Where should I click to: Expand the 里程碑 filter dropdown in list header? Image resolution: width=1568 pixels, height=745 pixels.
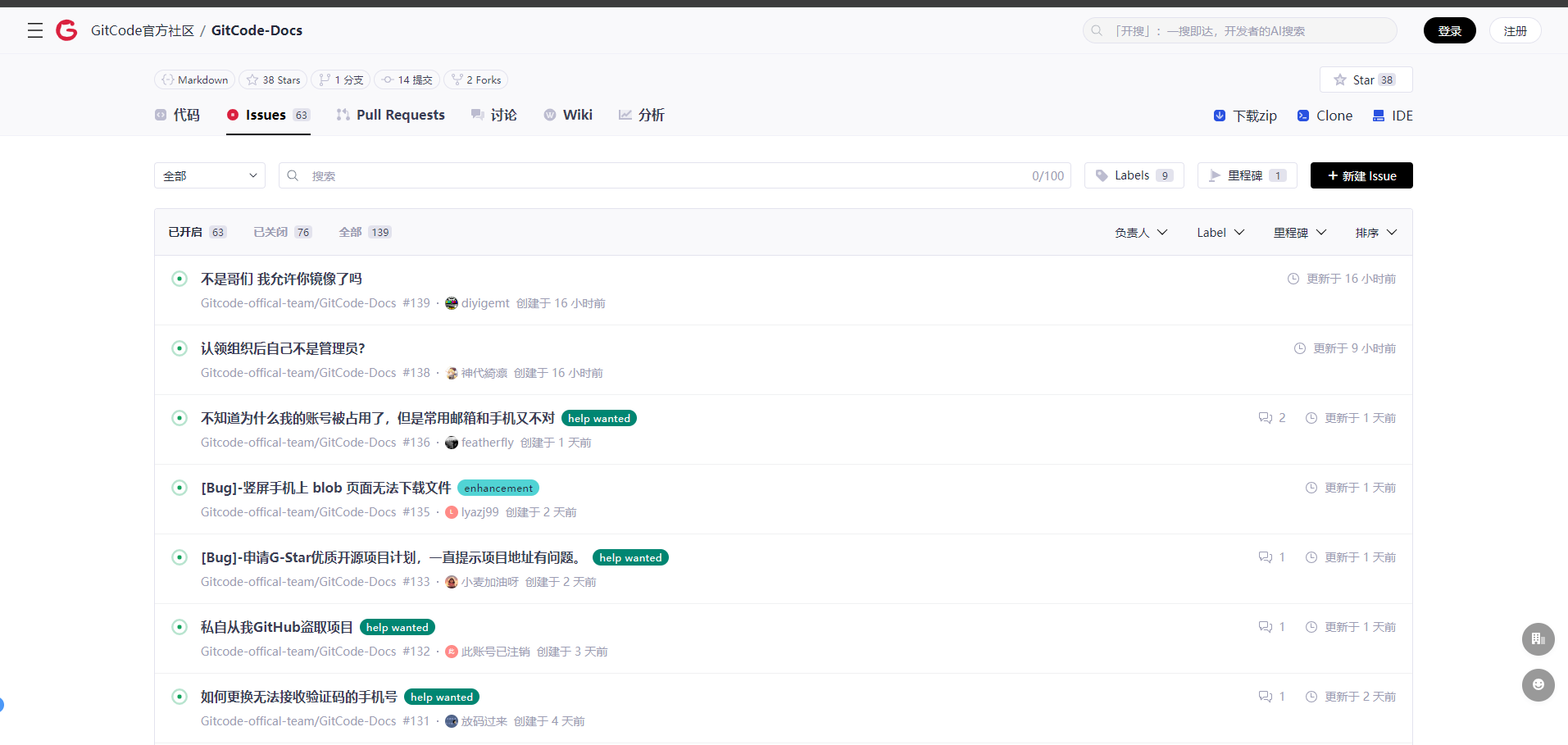click(x=1300, y=233)
